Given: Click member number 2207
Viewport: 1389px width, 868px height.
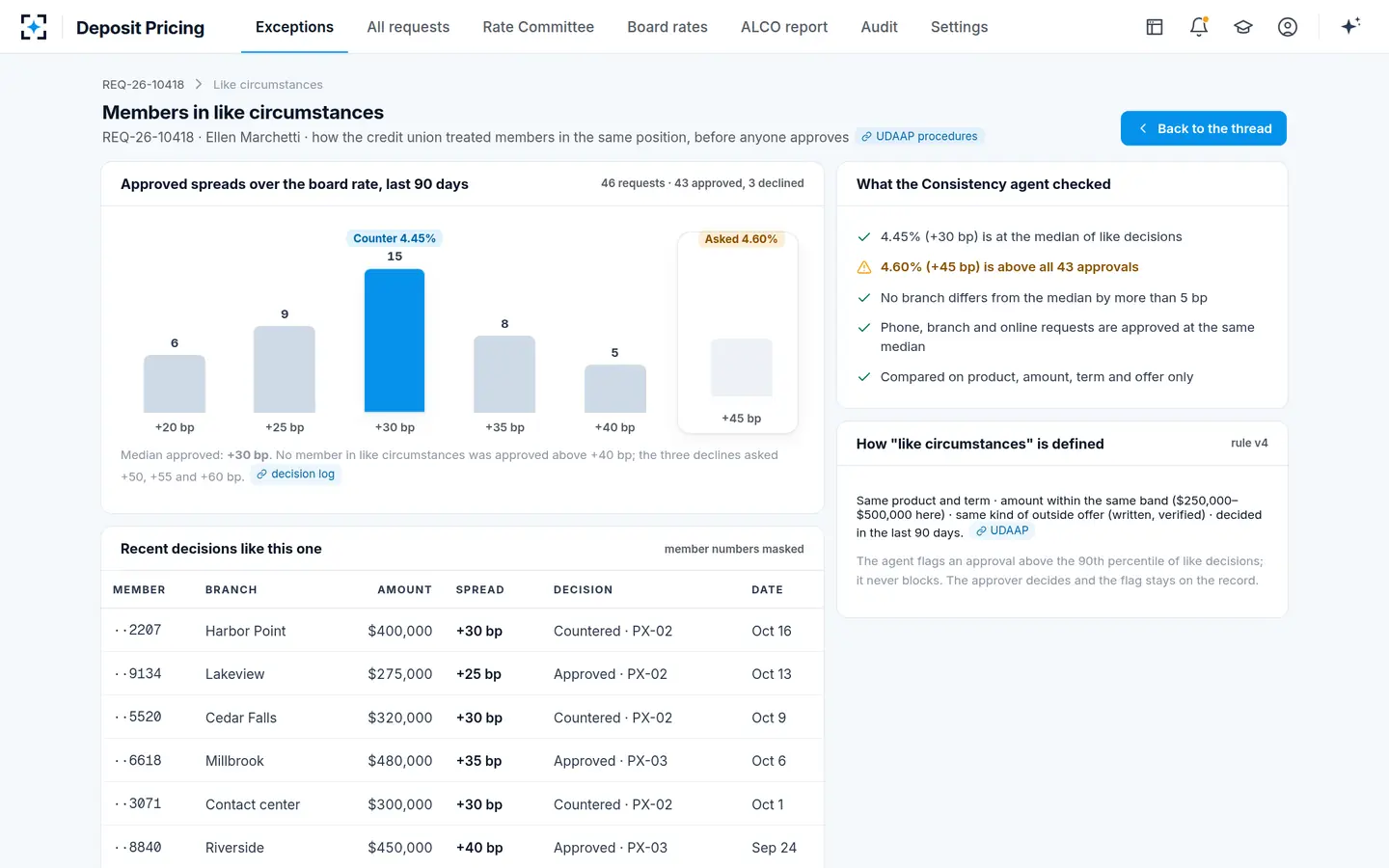Looking at the screenshot, I should [x=137, y=631].
